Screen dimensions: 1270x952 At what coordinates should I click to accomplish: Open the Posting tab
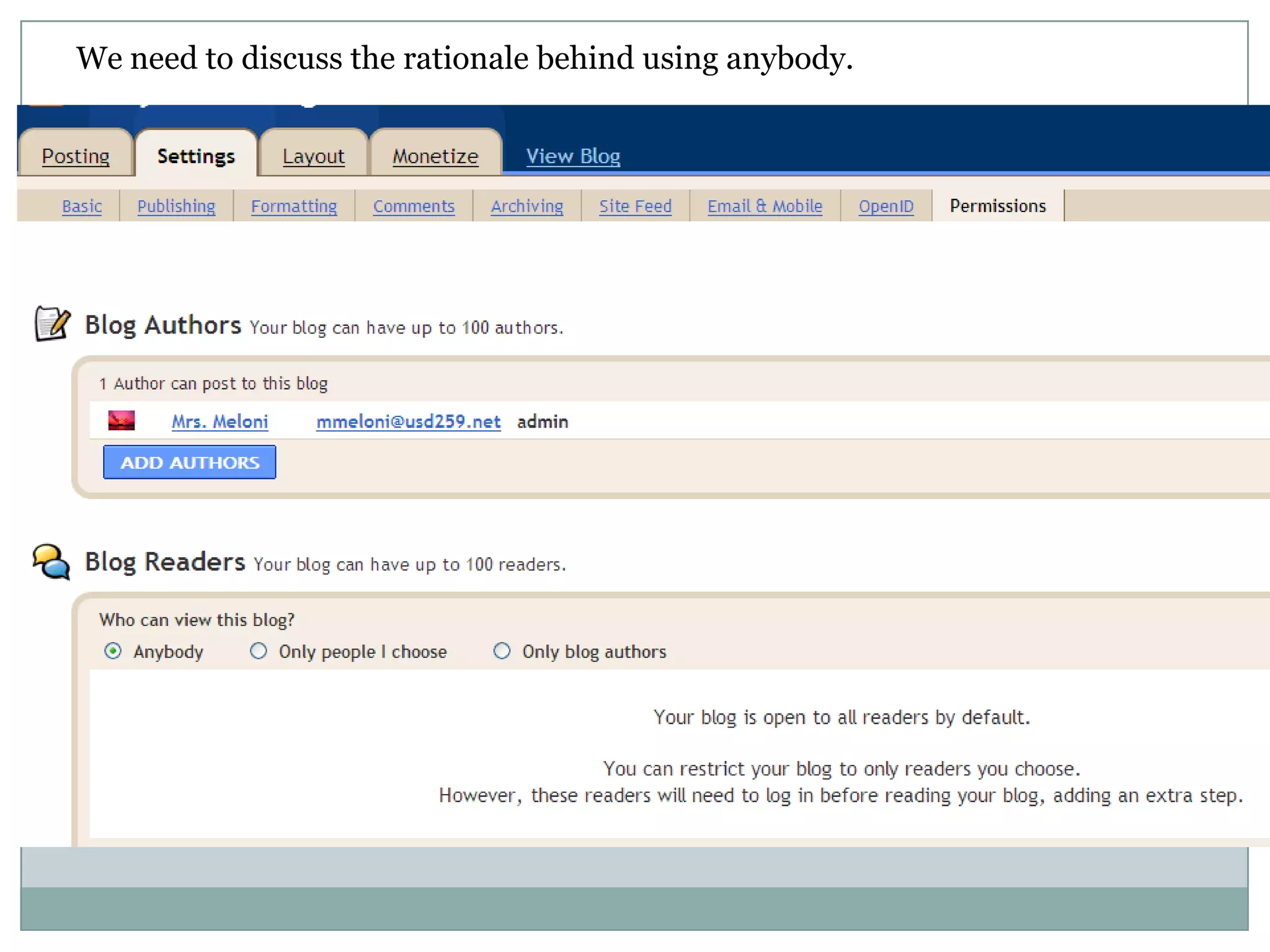pyautogui.click(x=76, y=156)
